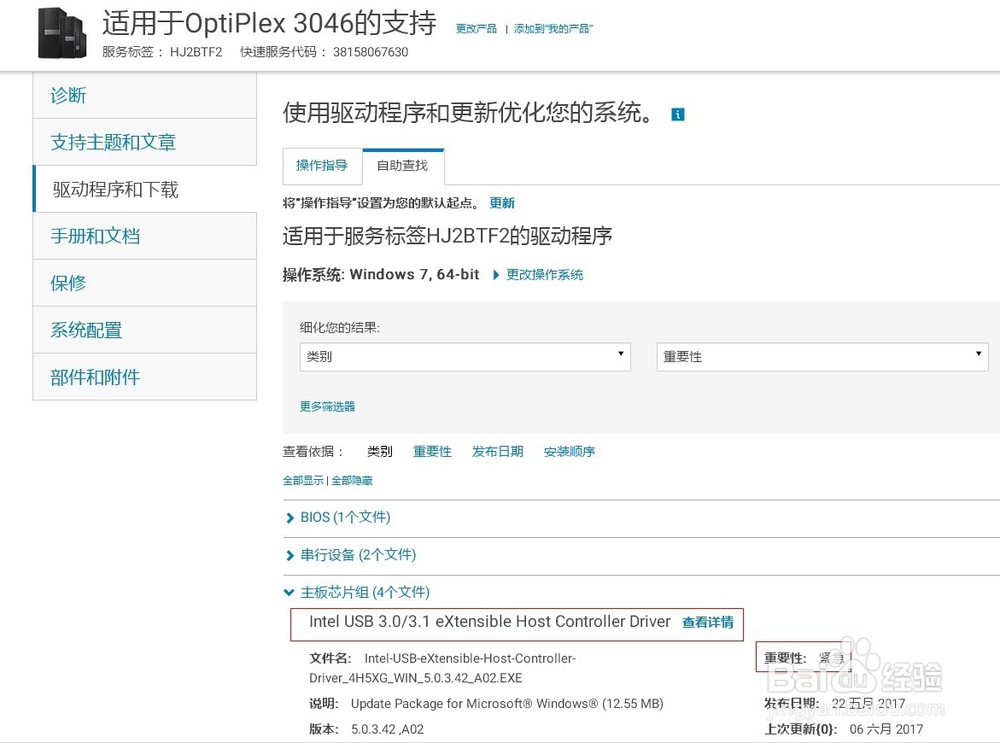Switch to the 操作指导 tab
The image size is (1000, 743).
322,166
